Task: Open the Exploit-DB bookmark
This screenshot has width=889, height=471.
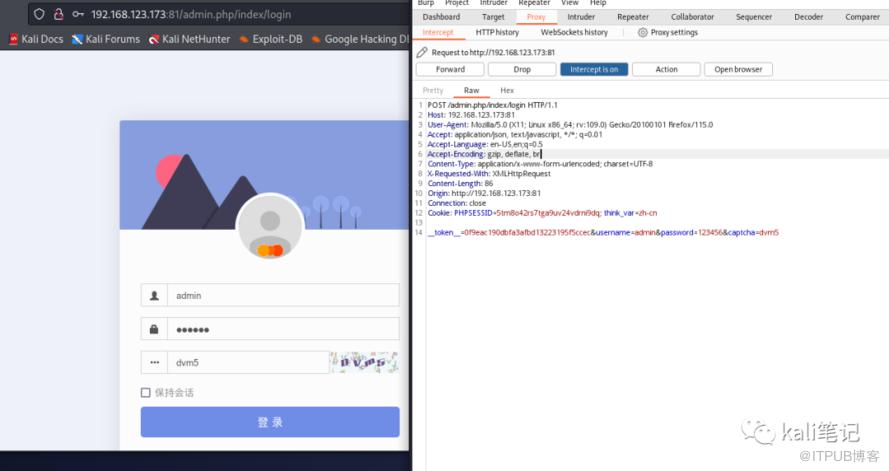Action: point(271,39)
